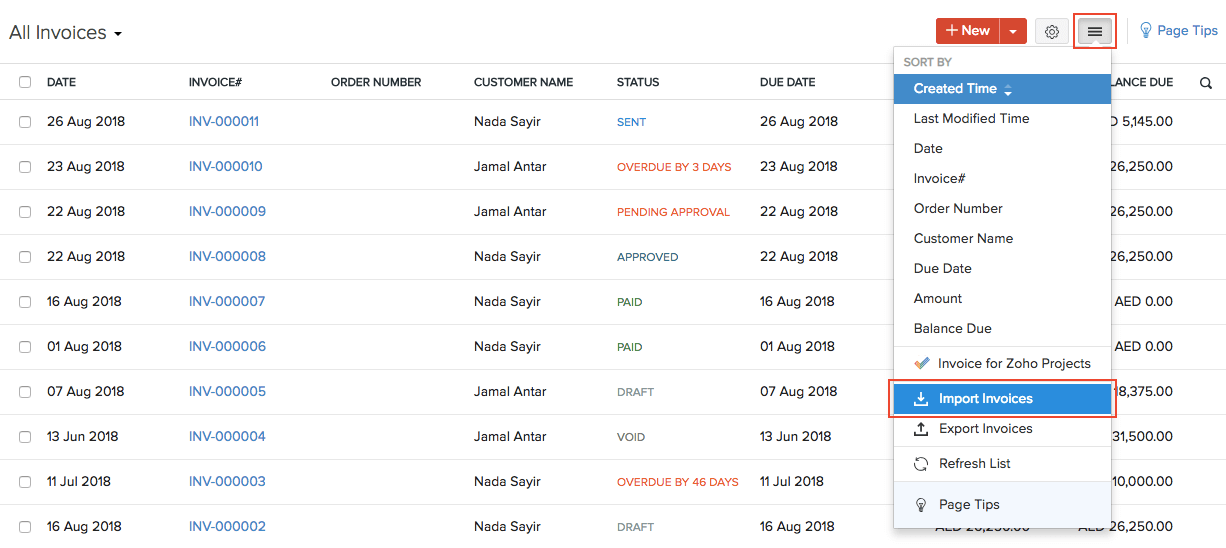Toggle the select-all checkbox in header
Image resolution: width=1226 pixels, height=548 pixels.
click(25, 82)
